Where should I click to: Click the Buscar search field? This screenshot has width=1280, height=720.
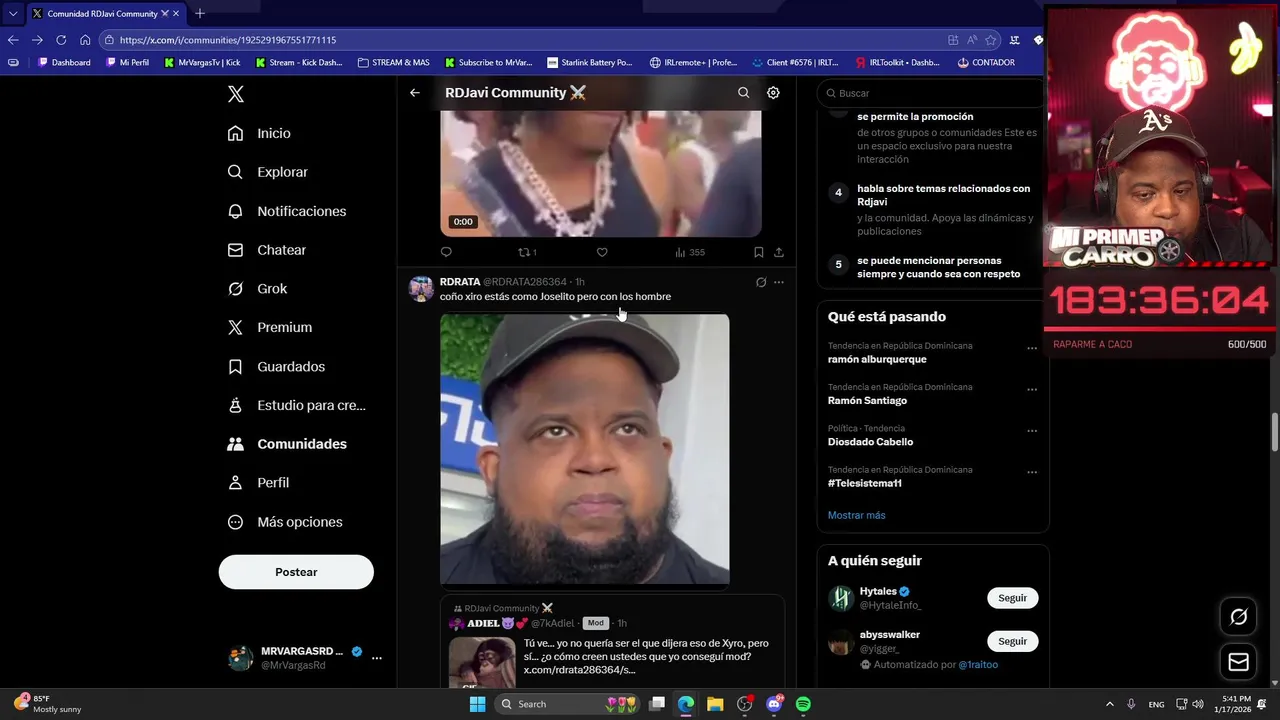point(932,93)
